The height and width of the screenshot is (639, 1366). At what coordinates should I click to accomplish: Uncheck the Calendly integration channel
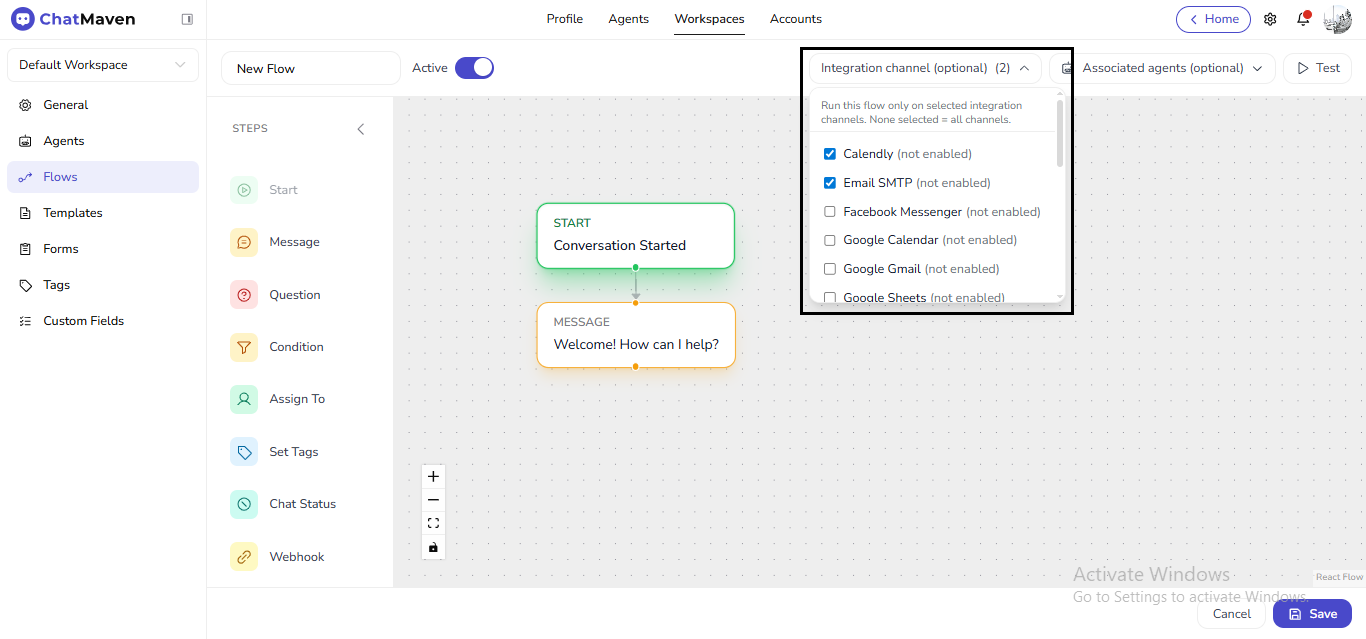(829, 153)
